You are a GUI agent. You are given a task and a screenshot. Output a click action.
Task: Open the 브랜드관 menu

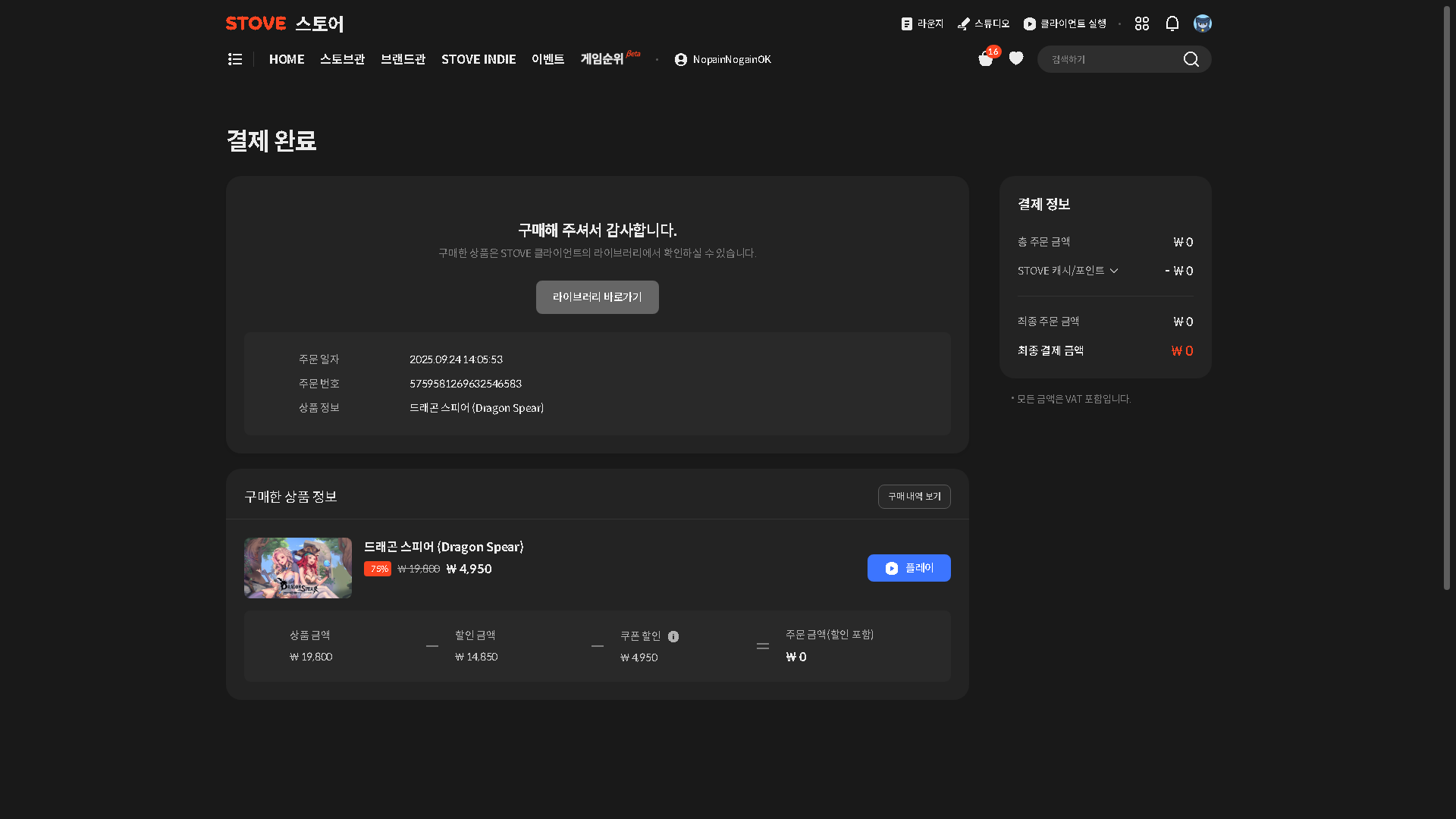tap(403, 59)
